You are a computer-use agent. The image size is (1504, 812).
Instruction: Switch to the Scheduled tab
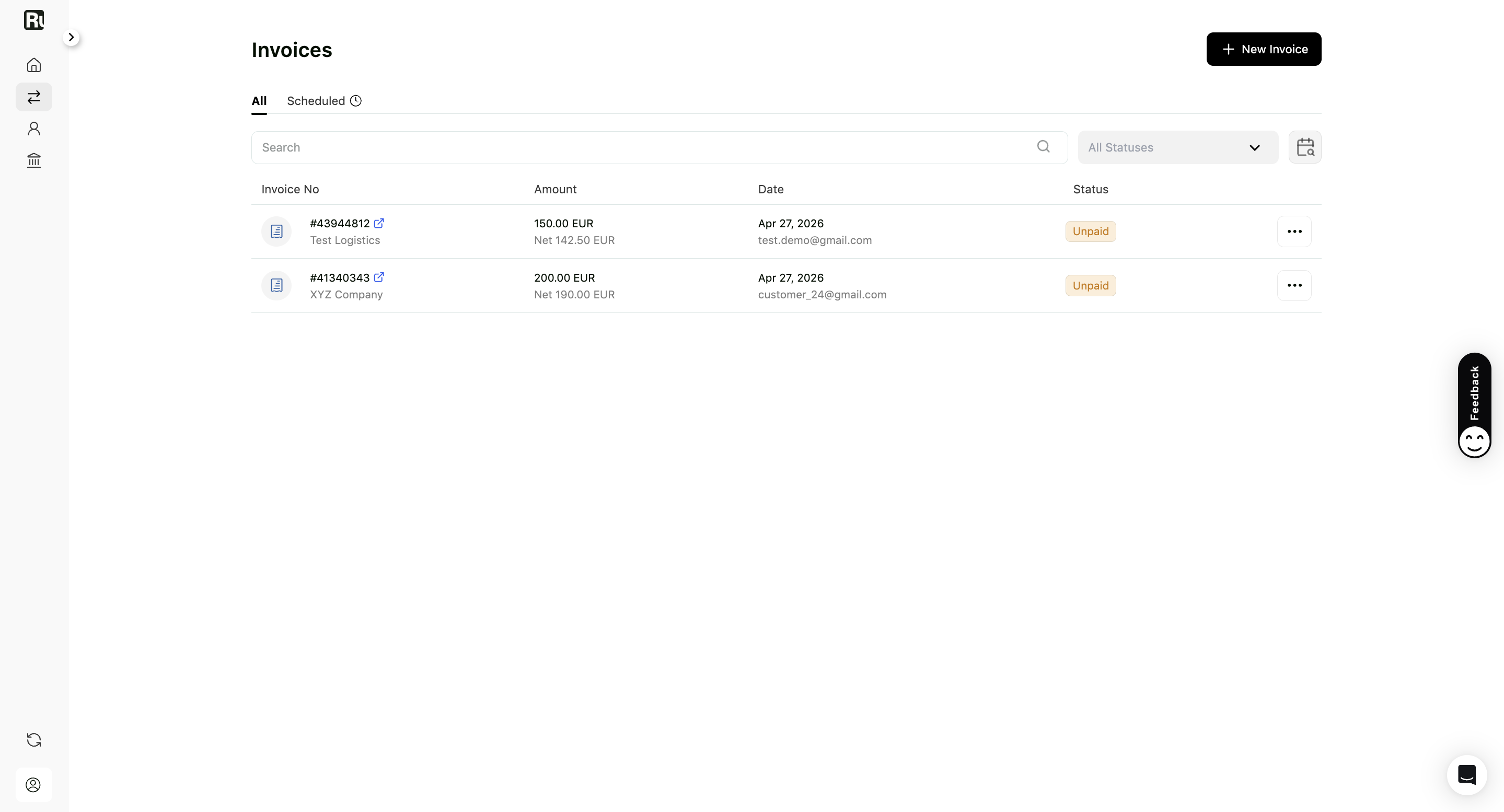[x=324, y=101]
